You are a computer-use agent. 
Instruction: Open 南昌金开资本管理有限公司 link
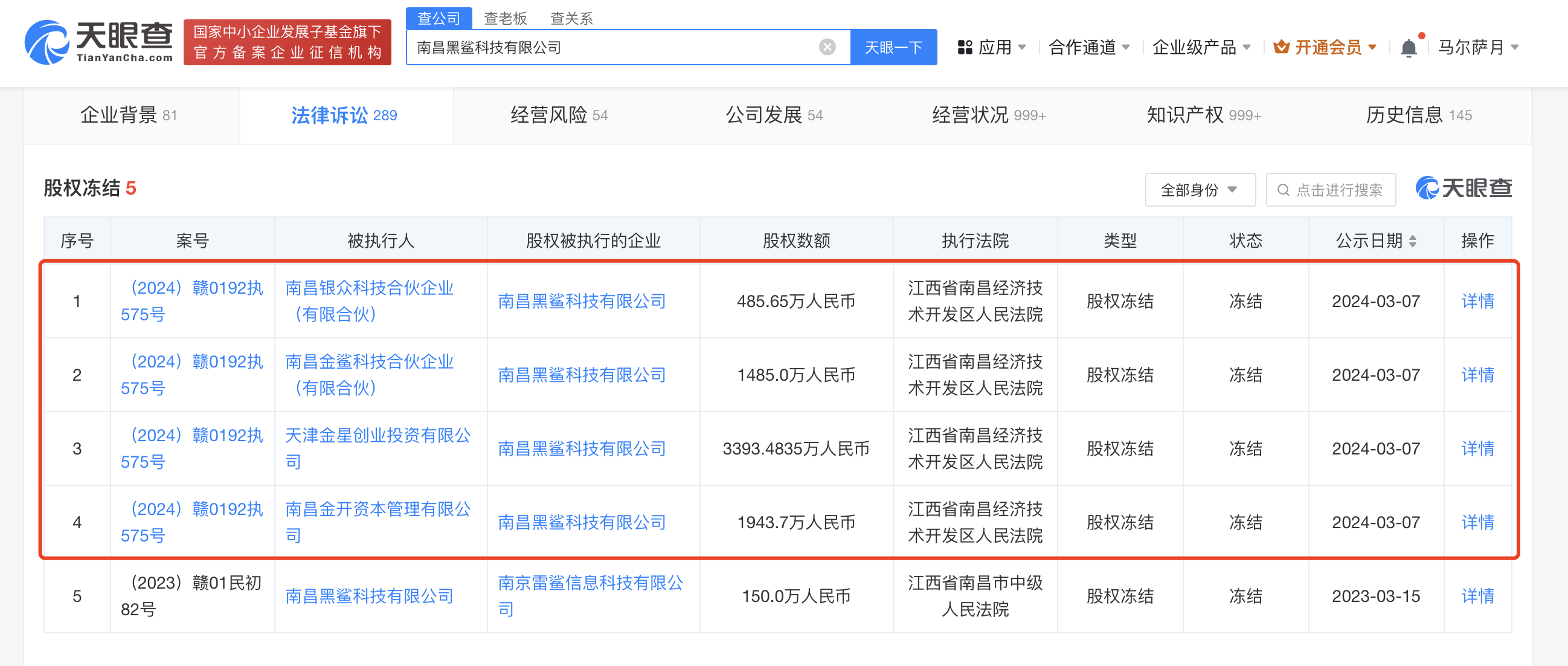click(378, 522)
